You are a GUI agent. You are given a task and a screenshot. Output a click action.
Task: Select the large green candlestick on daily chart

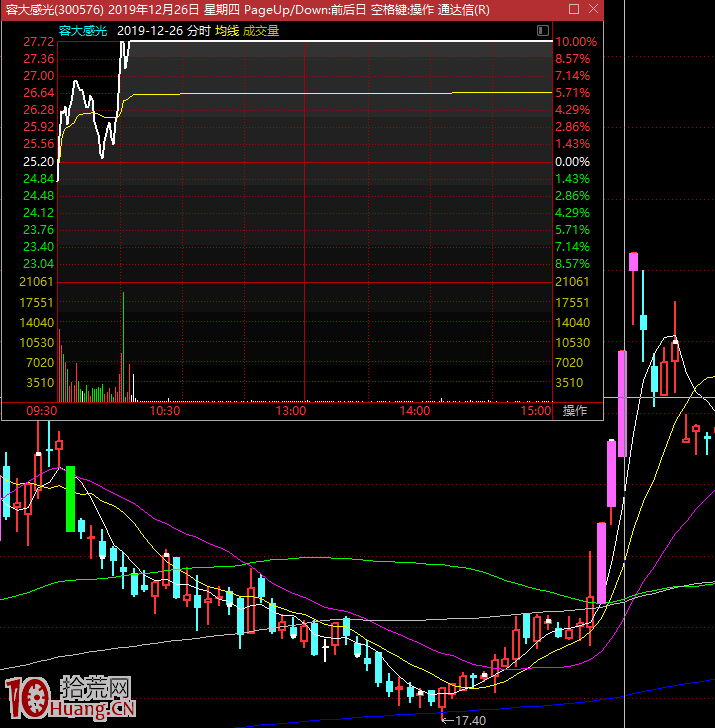pos(71,498)
